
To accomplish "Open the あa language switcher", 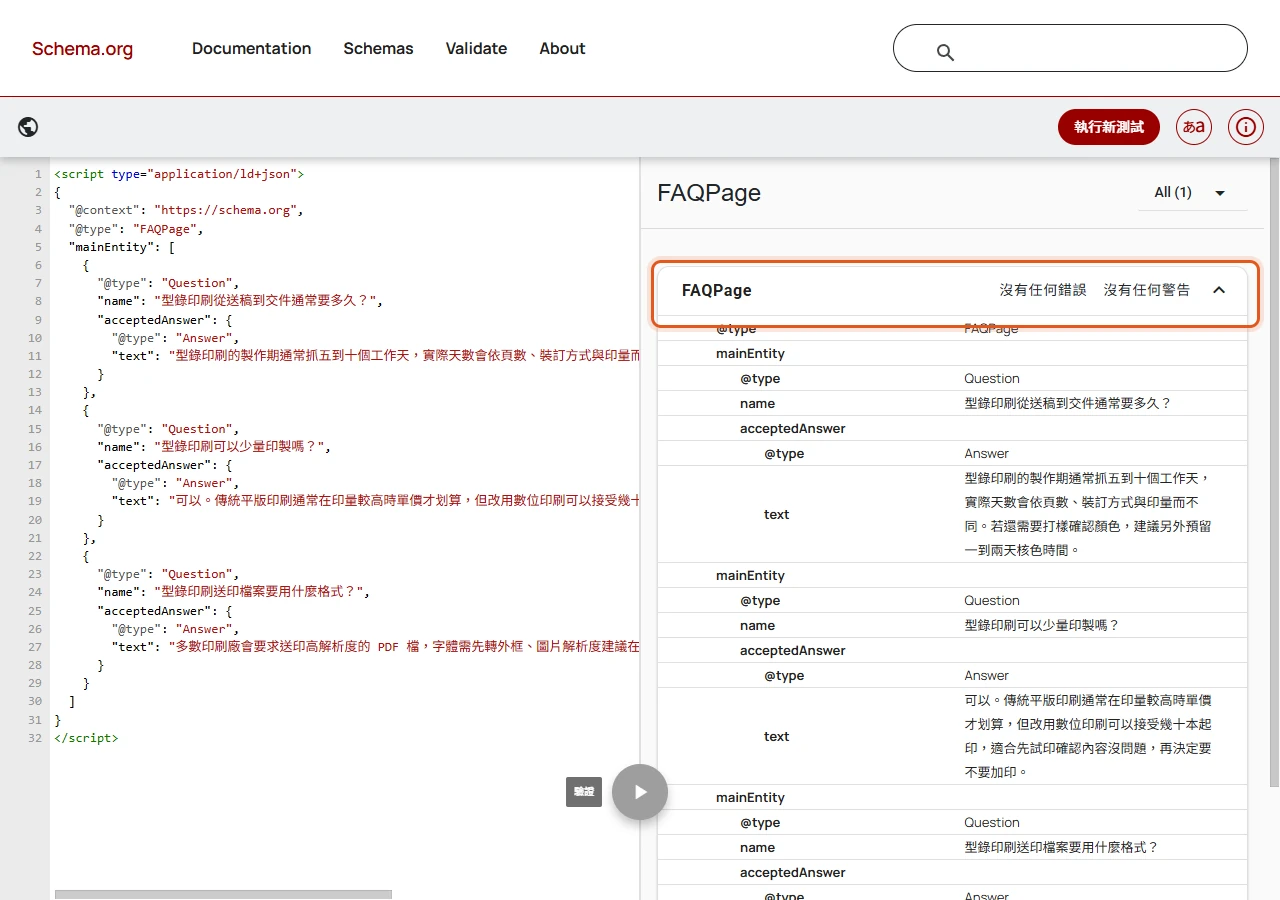I will tap(1194, 127).
